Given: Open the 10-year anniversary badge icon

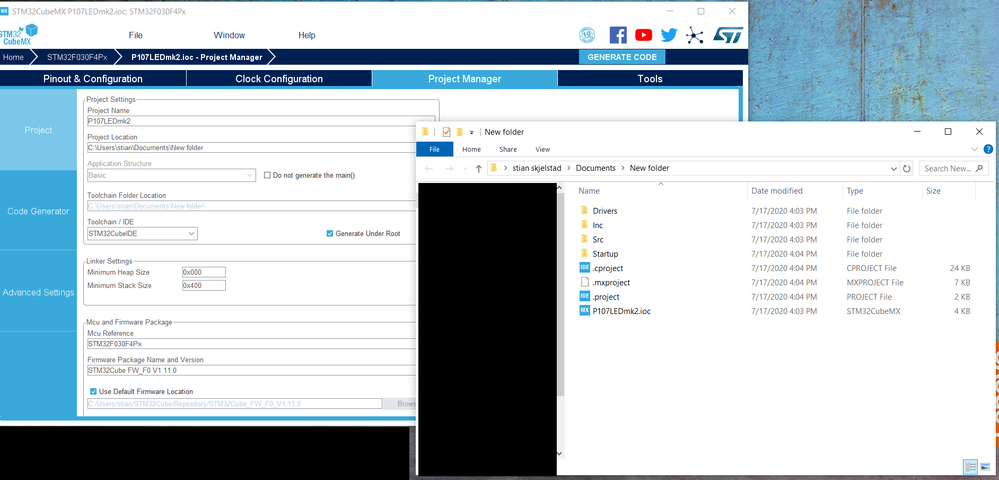Looking at the screenshot, I should (x=587, y=35).
